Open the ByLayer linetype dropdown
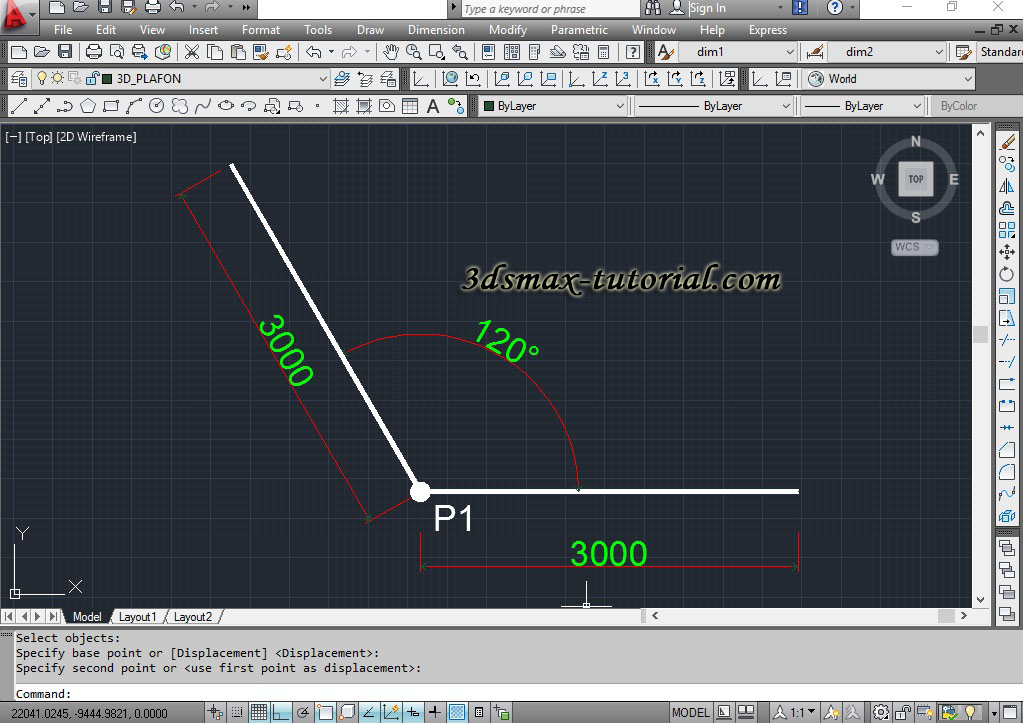1023x723 pixels. (x=786, y=106)
